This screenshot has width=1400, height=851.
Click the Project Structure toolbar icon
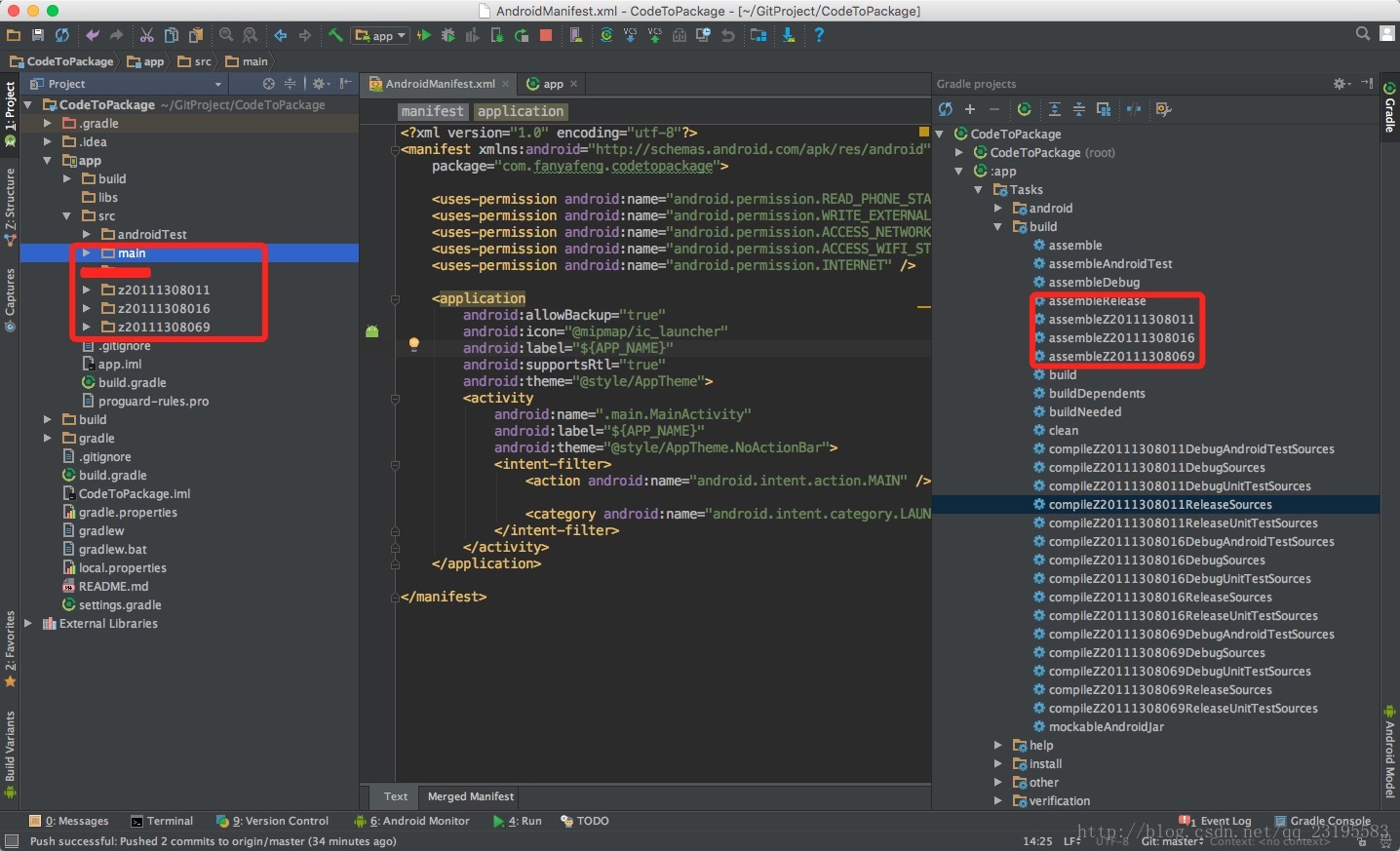(758, 35)
